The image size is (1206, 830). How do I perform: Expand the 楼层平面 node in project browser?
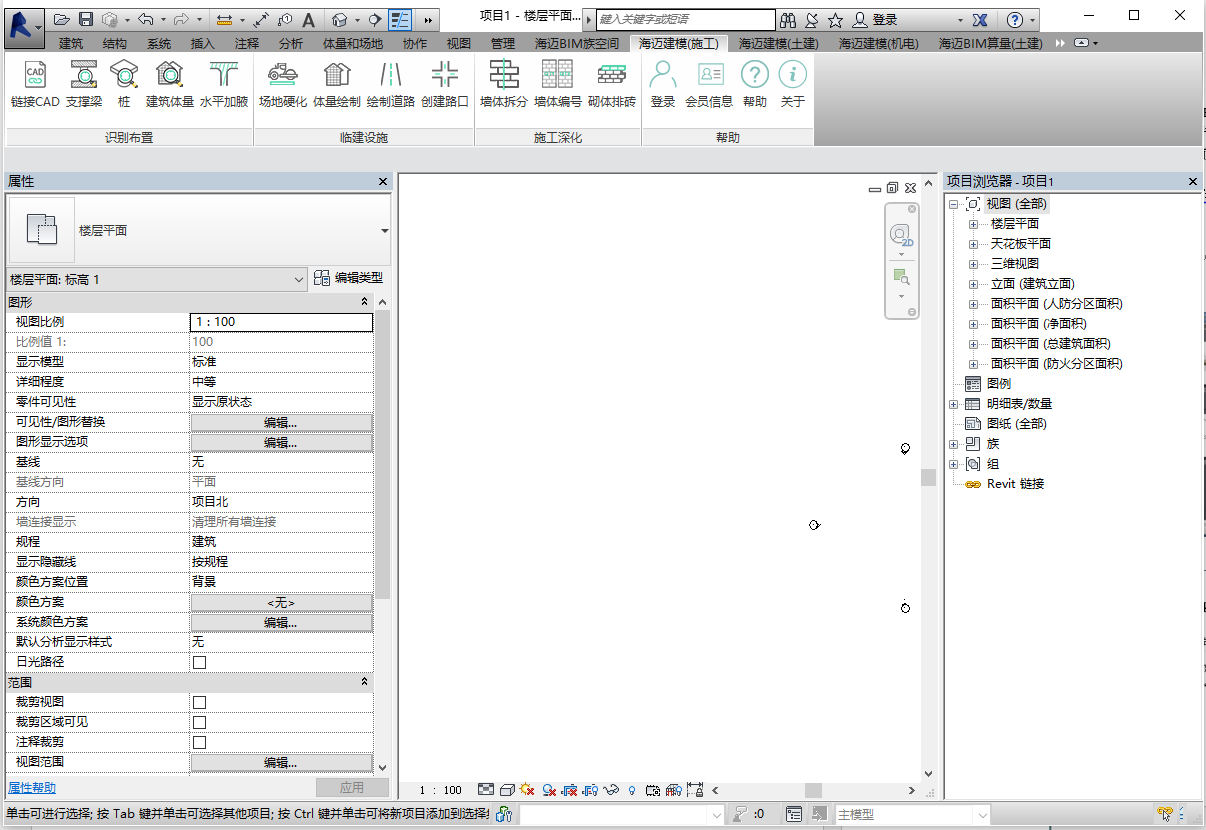tap(973, 224)
